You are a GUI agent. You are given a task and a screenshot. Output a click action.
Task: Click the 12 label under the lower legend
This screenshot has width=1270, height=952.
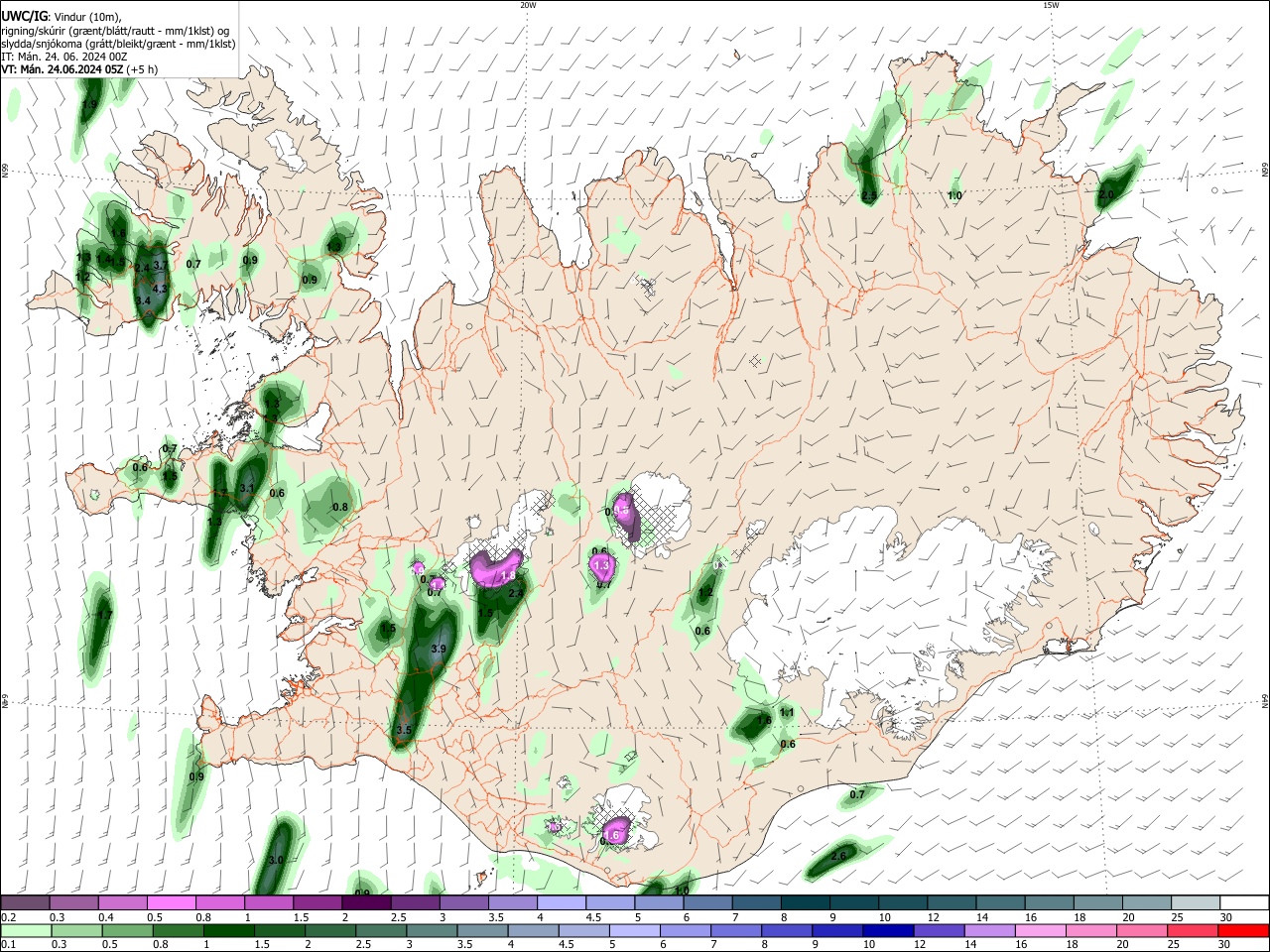920,945
